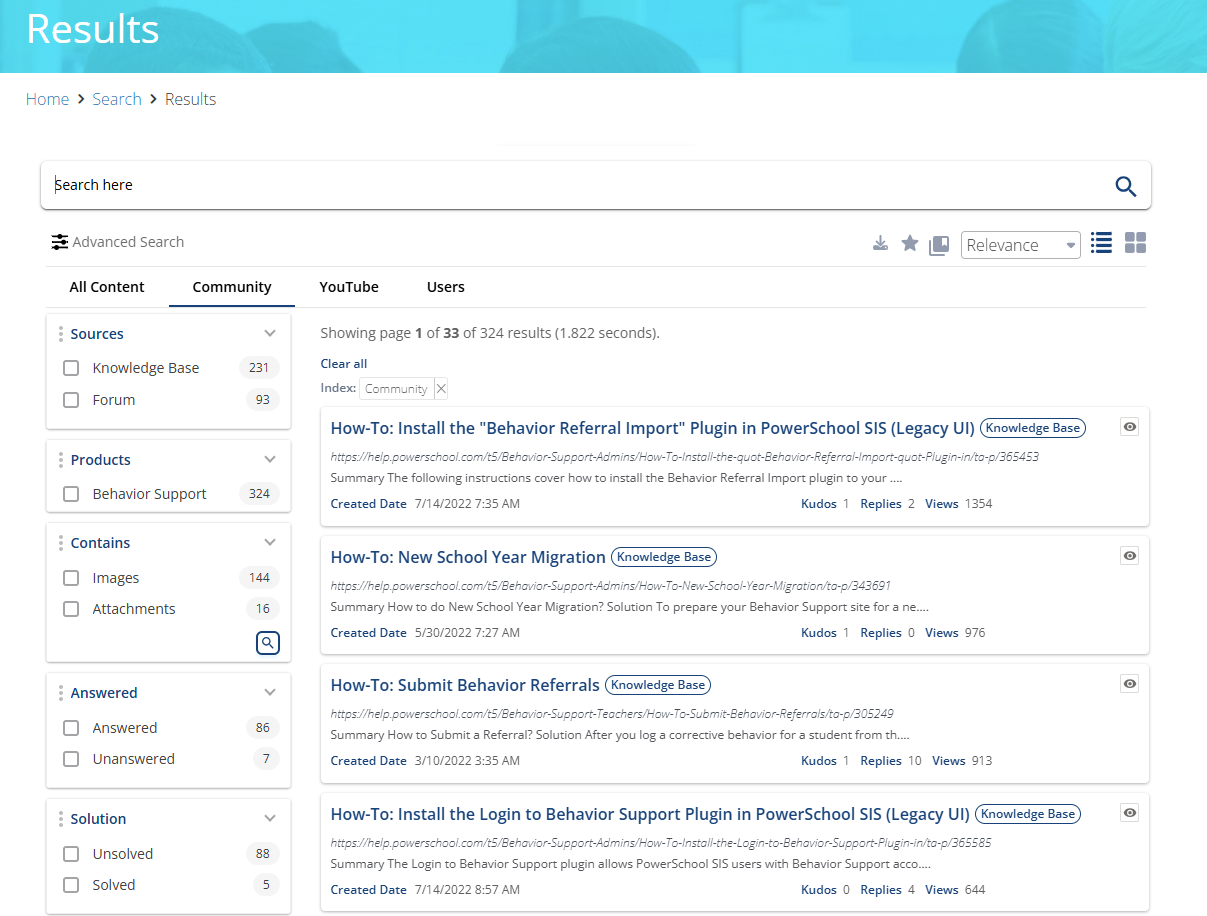The height and width of the screenshot is (916, 1207).
Task: Open the Relevance sort dropdown
Action: coord(1020,244)
